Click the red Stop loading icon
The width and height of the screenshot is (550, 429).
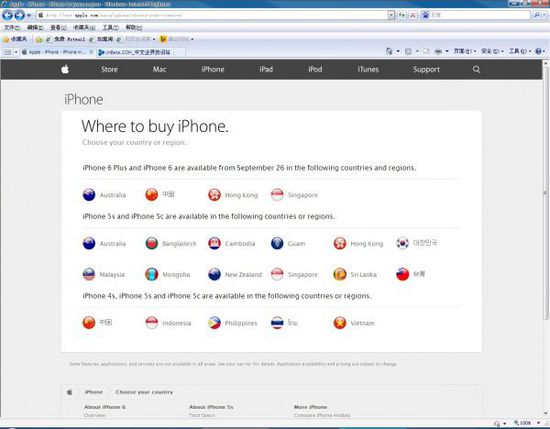(x=413, y=15)
